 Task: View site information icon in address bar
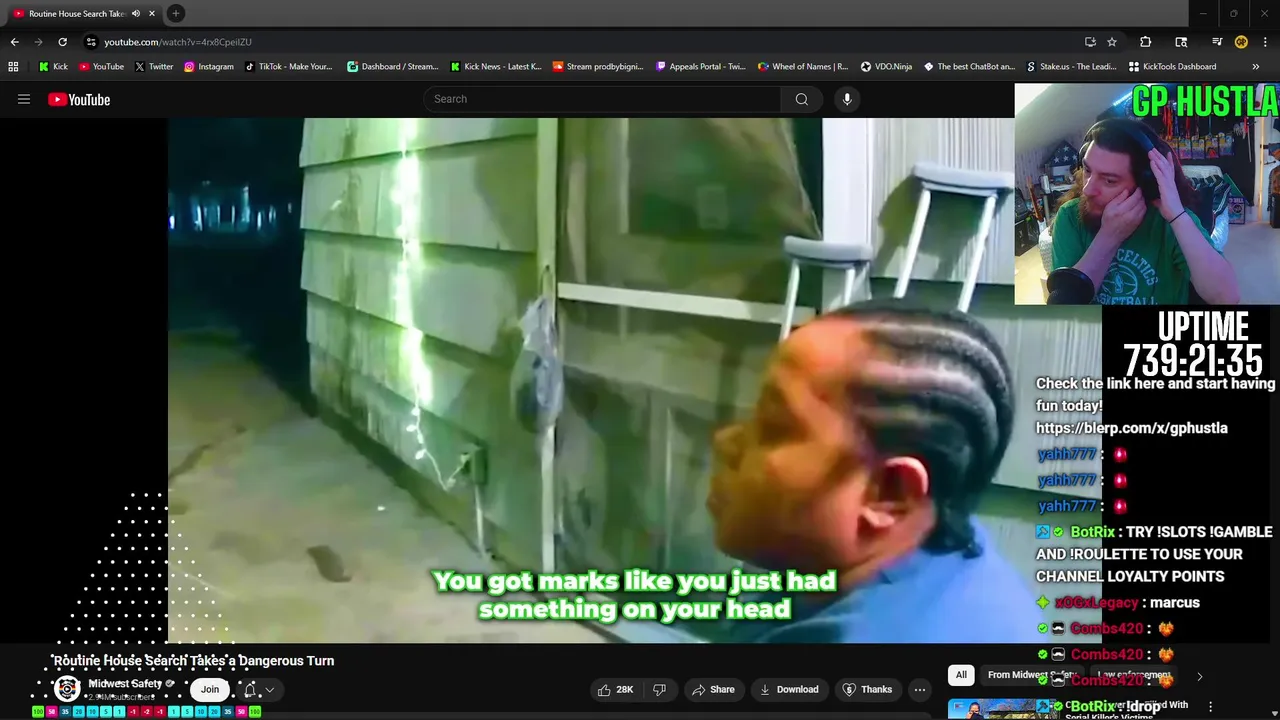(x=90, y=42)
